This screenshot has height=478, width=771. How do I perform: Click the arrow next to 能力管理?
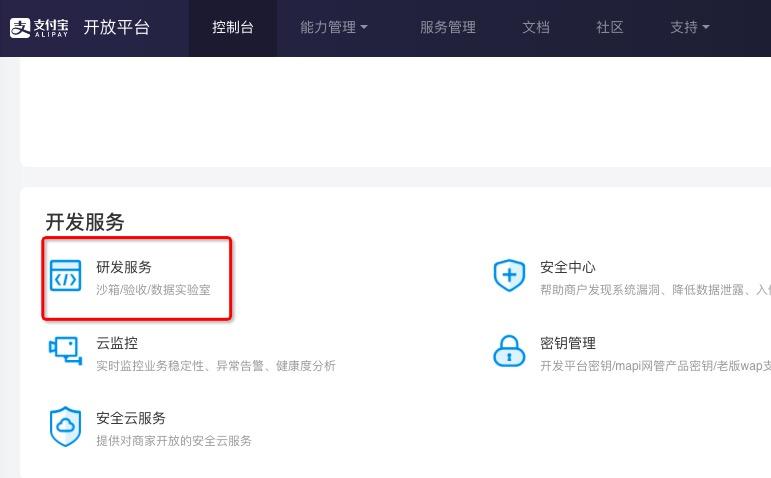(x=364, y=27)
